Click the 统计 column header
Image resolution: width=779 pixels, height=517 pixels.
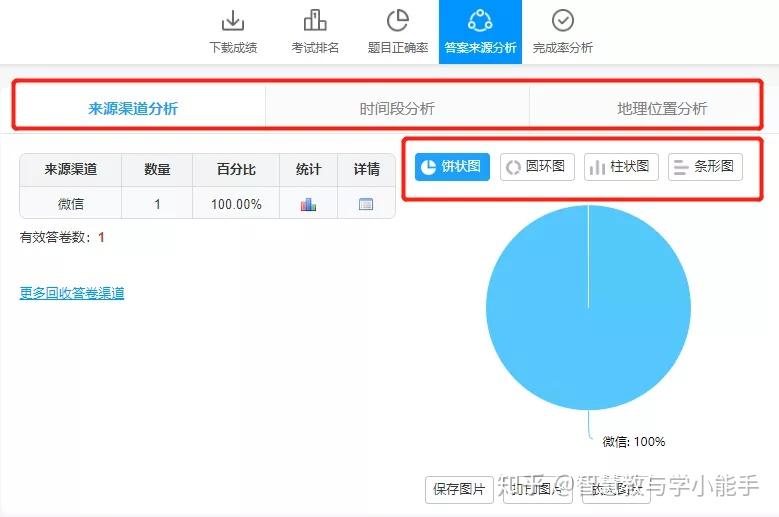click(x=309, y=169)
